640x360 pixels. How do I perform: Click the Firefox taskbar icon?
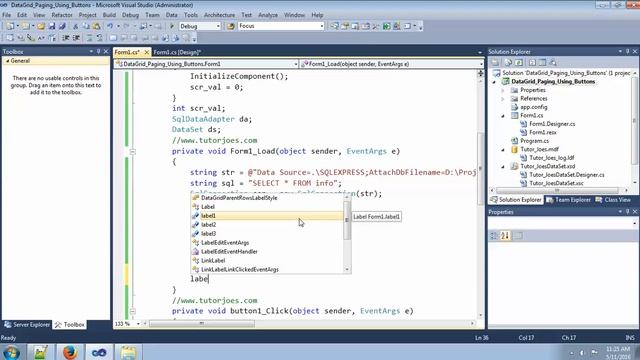(x=70, y=352)
